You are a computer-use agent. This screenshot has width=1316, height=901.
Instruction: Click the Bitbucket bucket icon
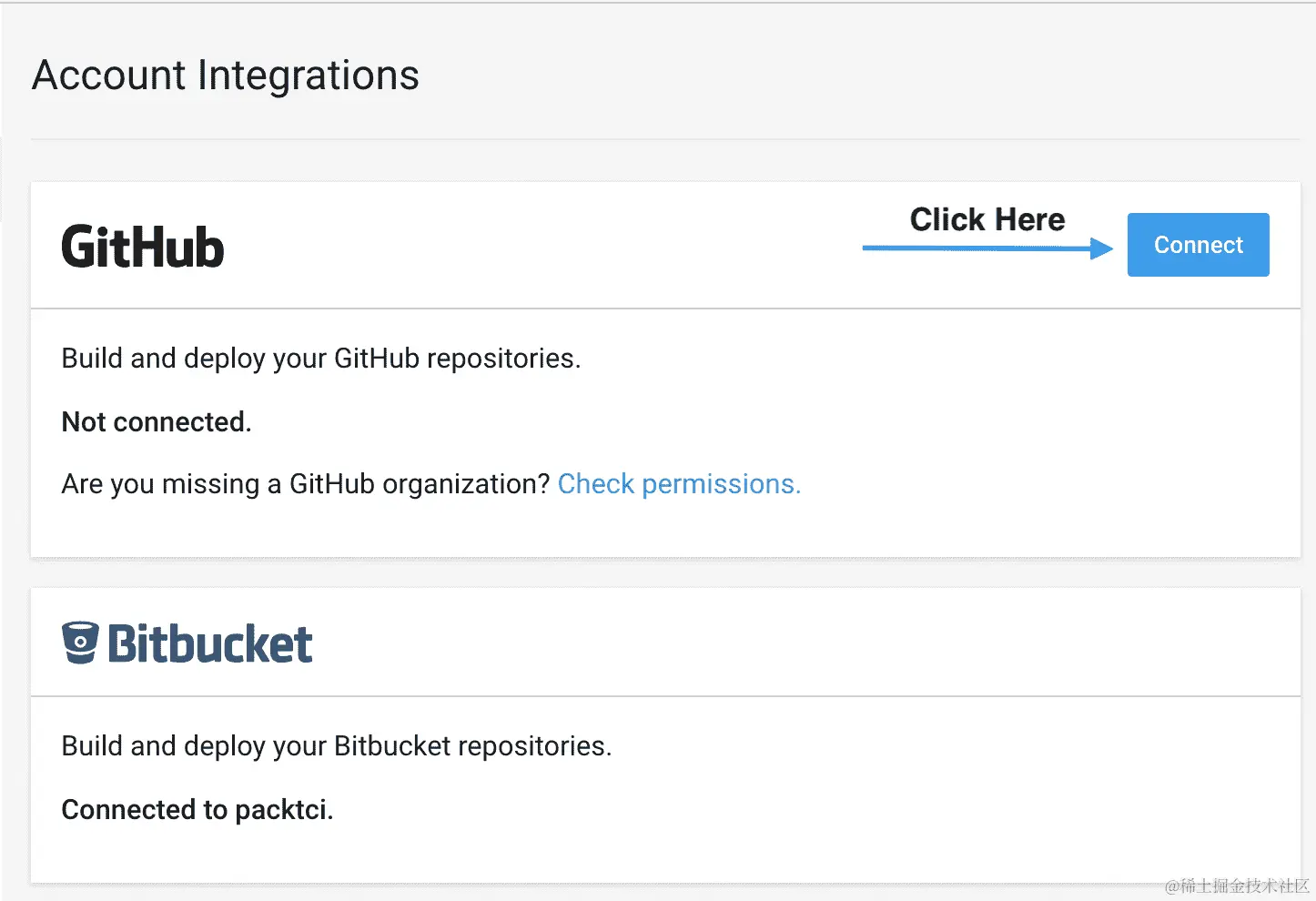point(80,643)
